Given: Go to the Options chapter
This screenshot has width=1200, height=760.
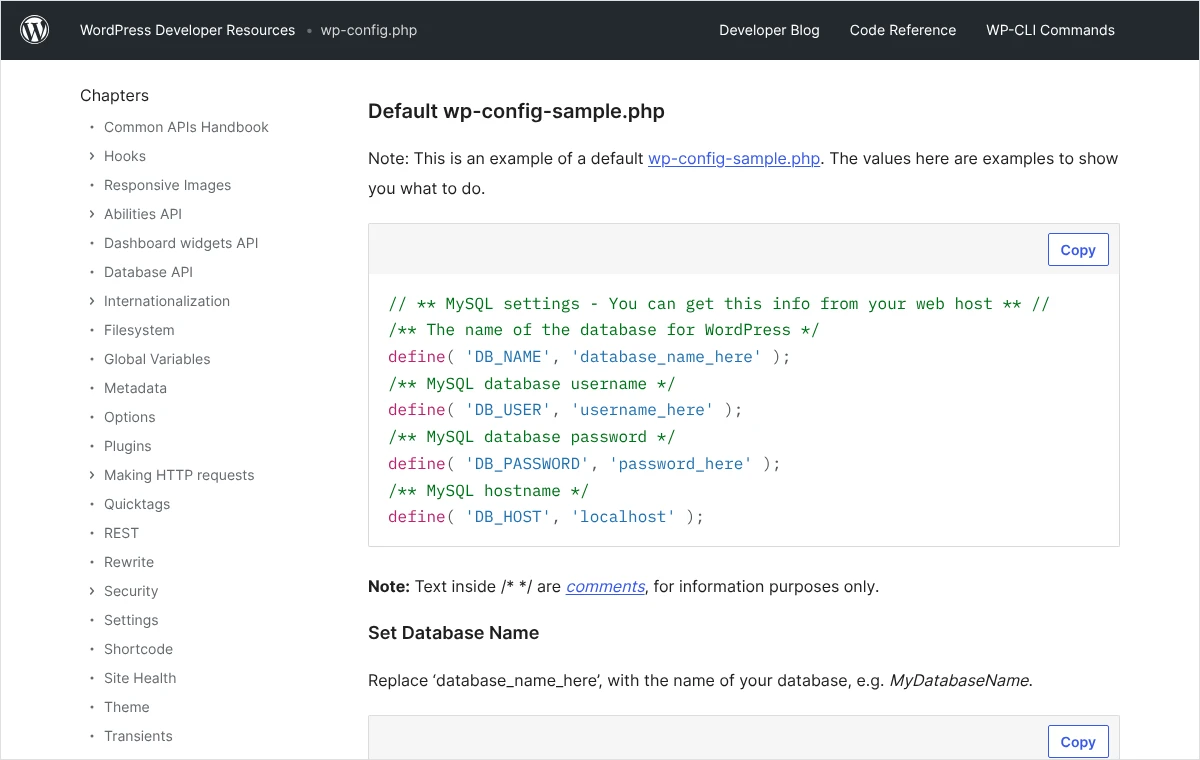Looking at the screenshot, I should coord(130,417).
